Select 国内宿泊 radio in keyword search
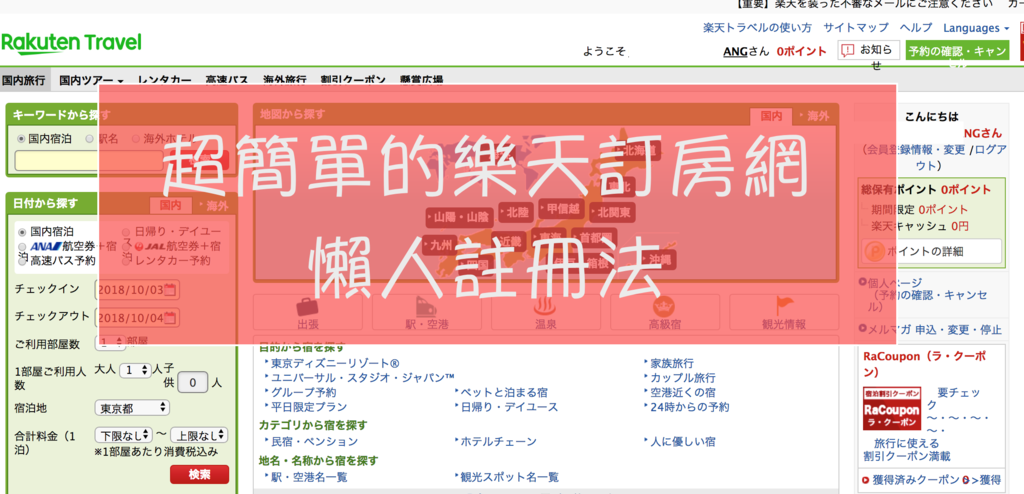This screenshot has height=494, width=1024. pos(22,139)
